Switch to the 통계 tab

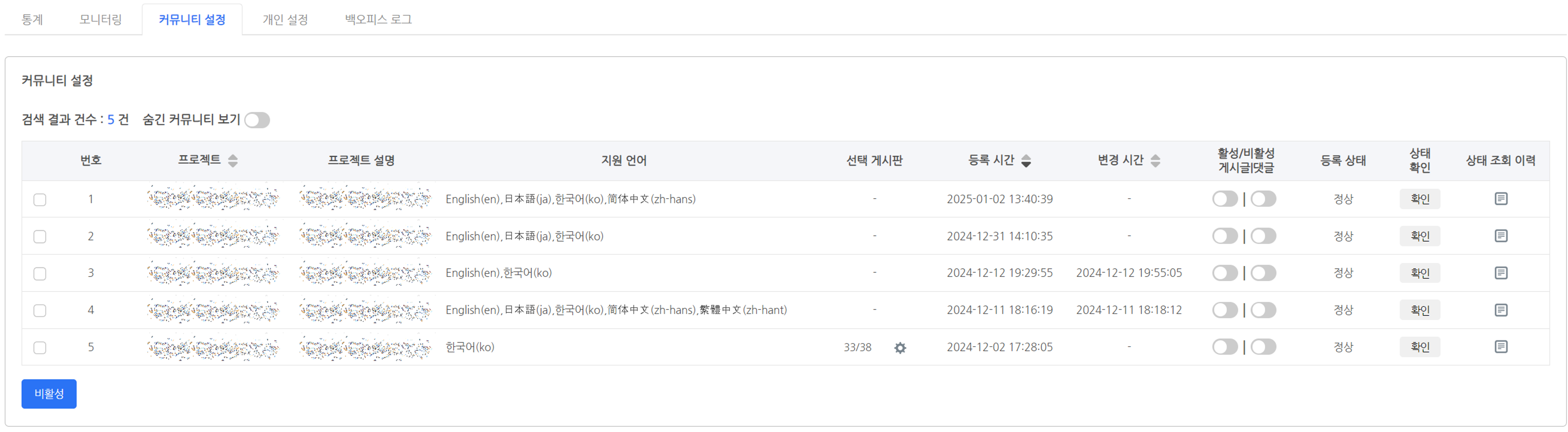[x=32, y=20]
